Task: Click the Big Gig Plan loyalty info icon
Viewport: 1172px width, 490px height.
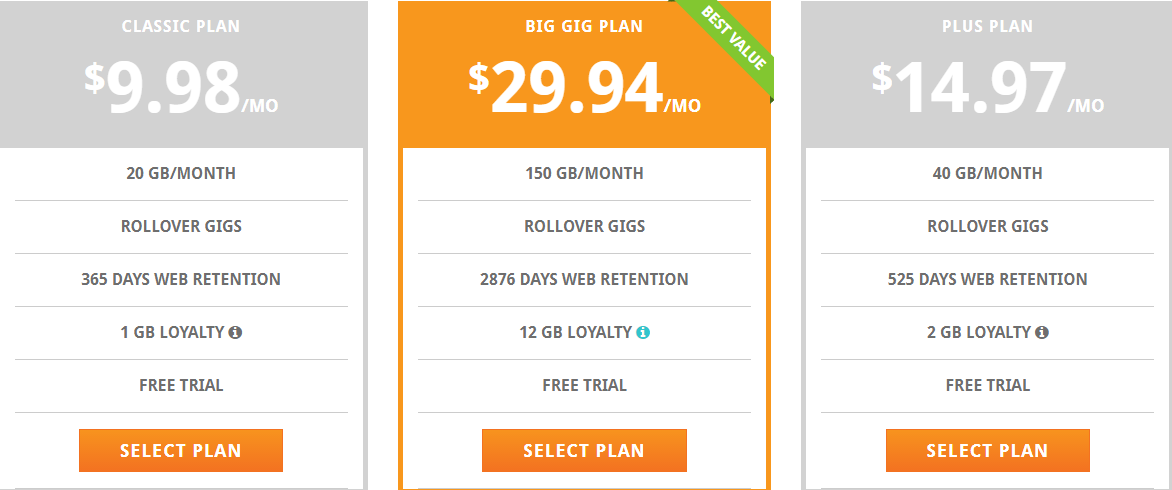Action: (x=643, y=332)
